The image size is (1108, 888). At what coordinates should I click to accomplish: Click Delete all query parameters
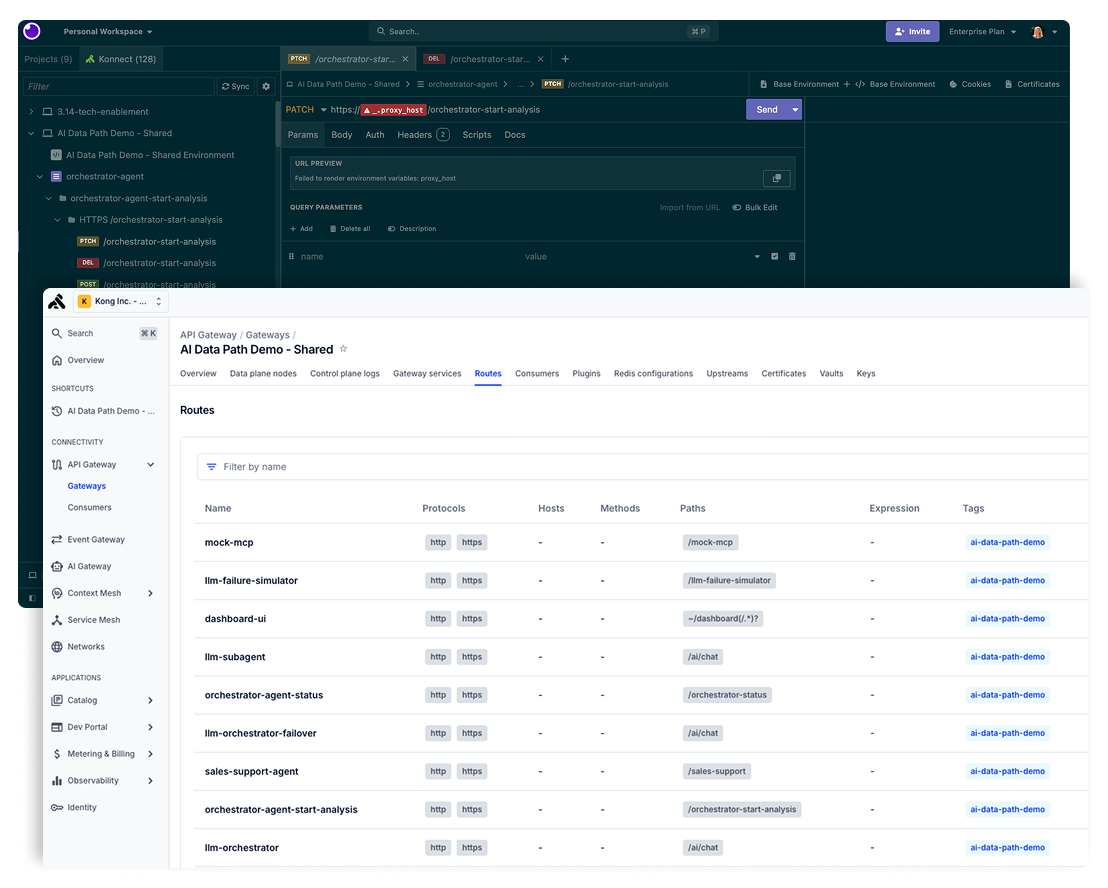(x=350, y=229)
